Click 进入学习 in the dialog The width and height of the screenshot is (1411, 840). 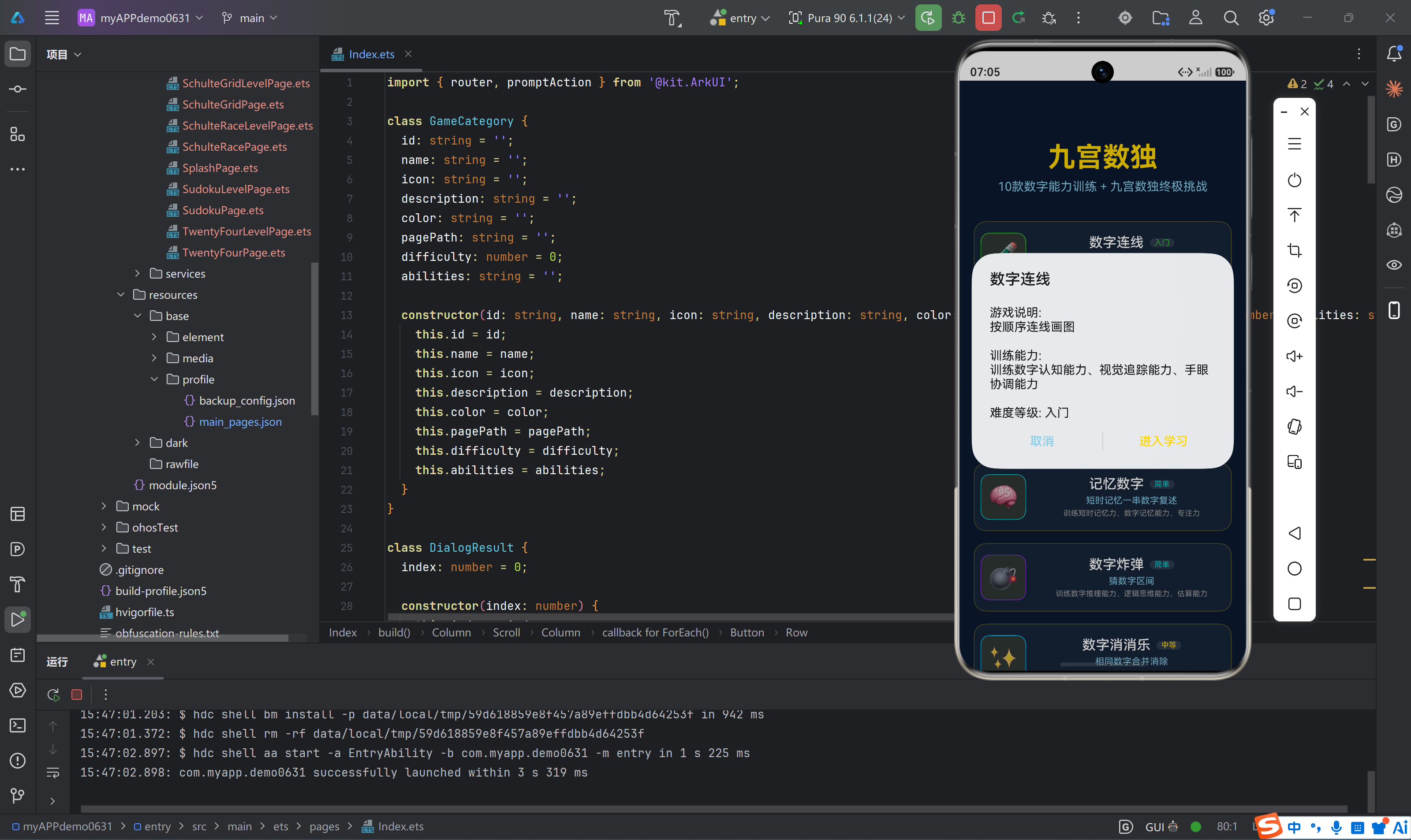(1163, 441)
